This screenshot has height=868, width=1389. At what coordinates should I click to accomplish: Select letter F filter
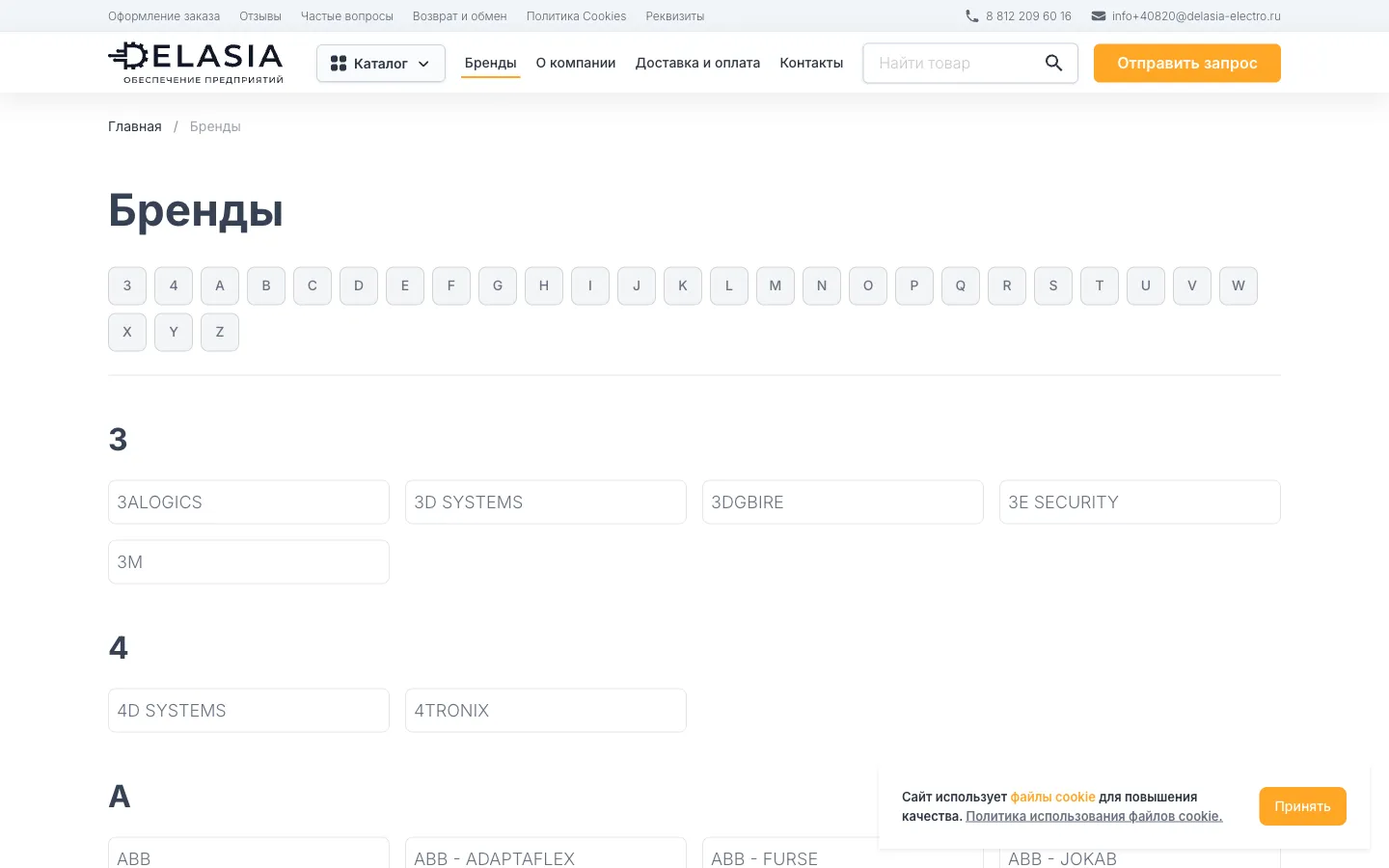[451, 285]
